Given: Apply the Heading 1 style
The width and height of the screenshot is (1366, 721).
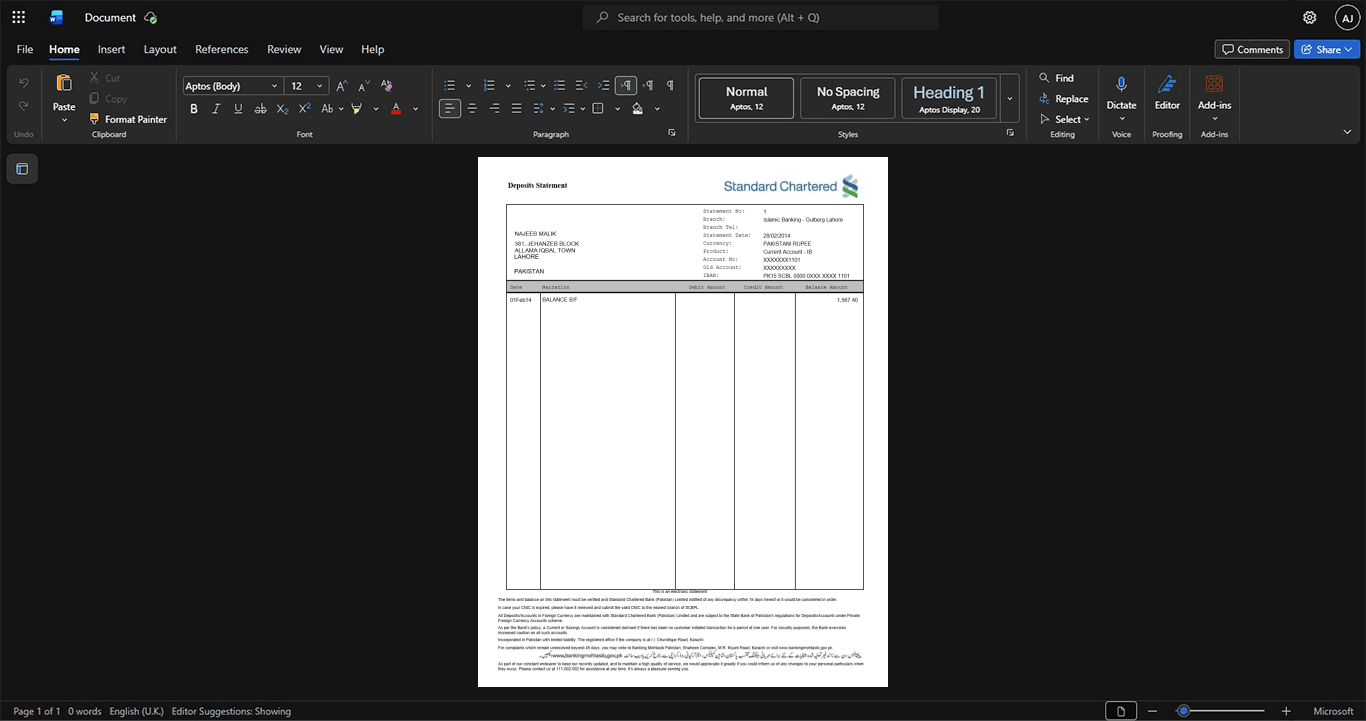Looking at the screenshot, I should [x=949, y=98].
